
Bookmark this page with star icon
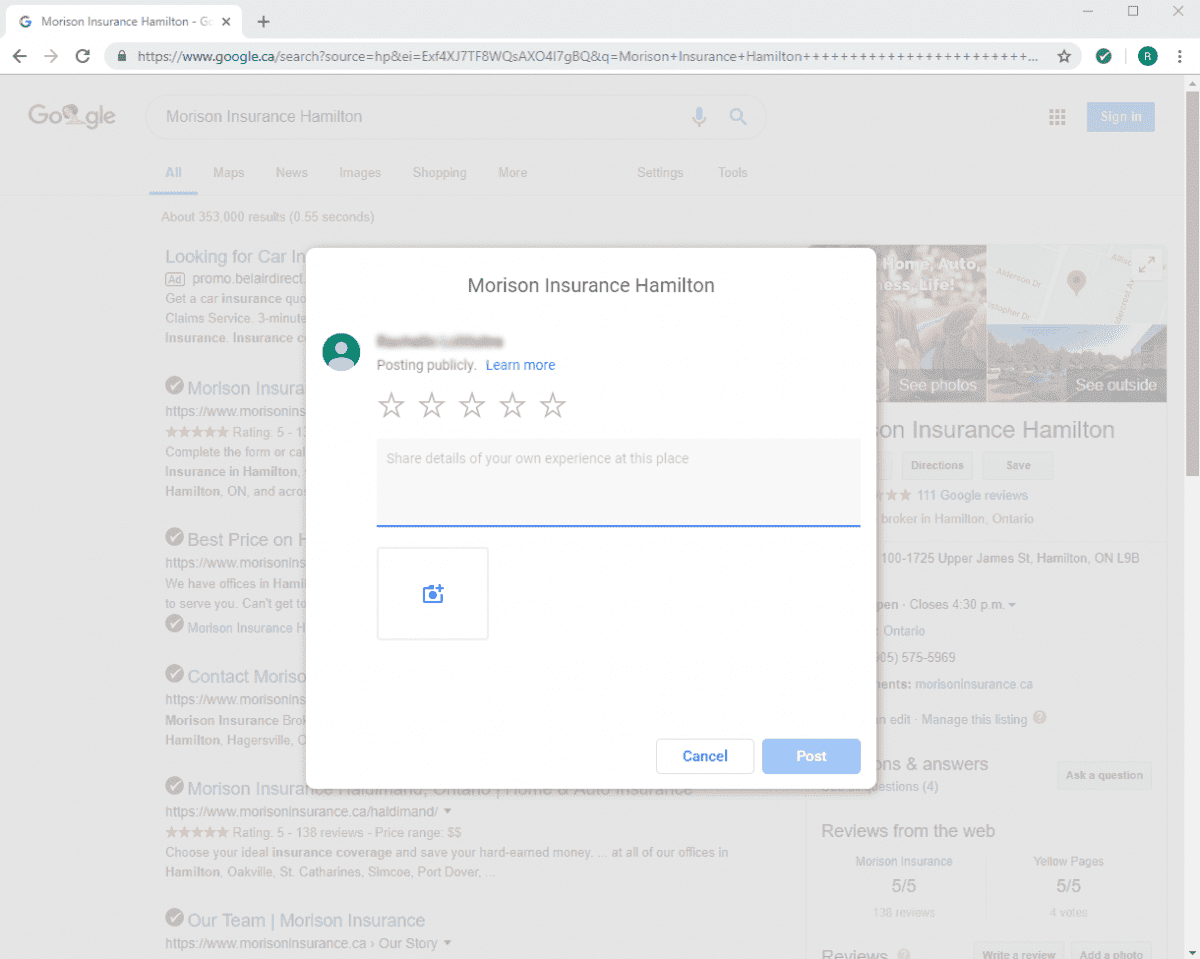point(1064,57)
